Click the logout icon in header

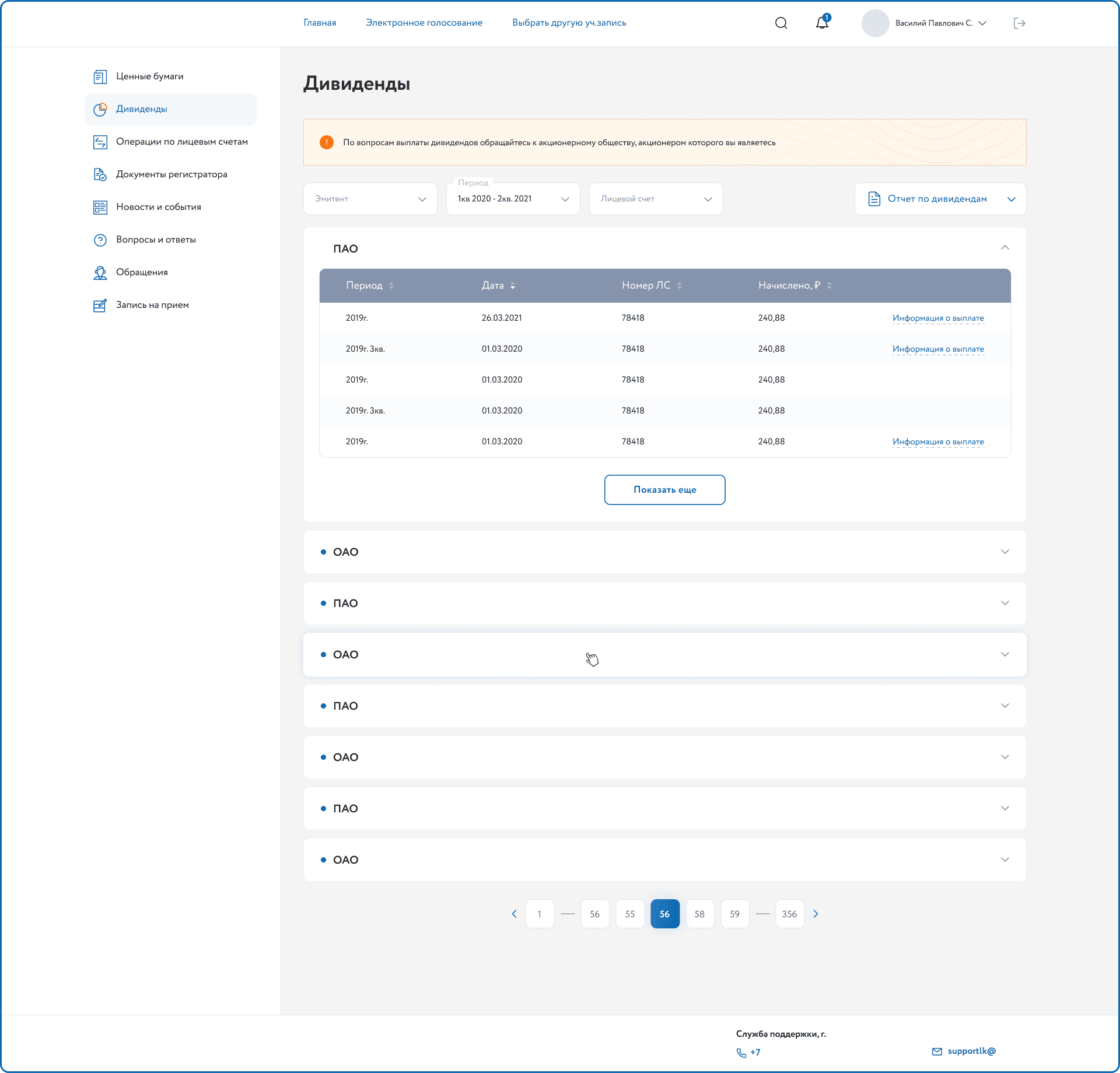pos(1019,23)
